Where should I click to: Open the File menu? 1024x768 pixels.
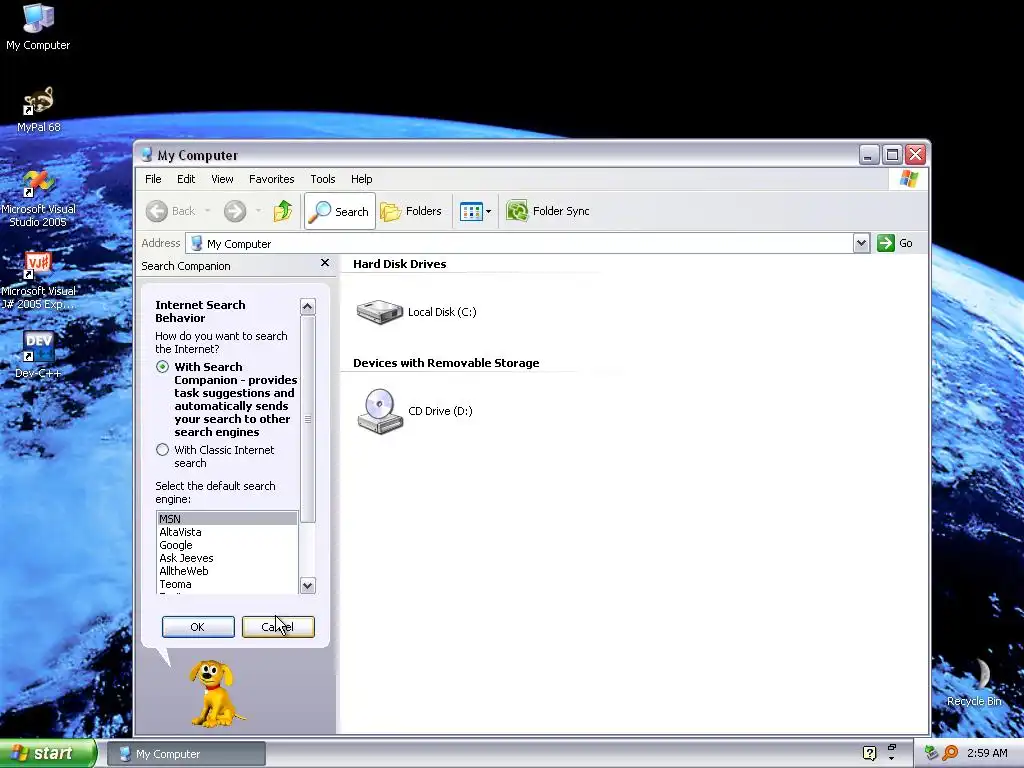pyautogui.click(x=153, y=179)
